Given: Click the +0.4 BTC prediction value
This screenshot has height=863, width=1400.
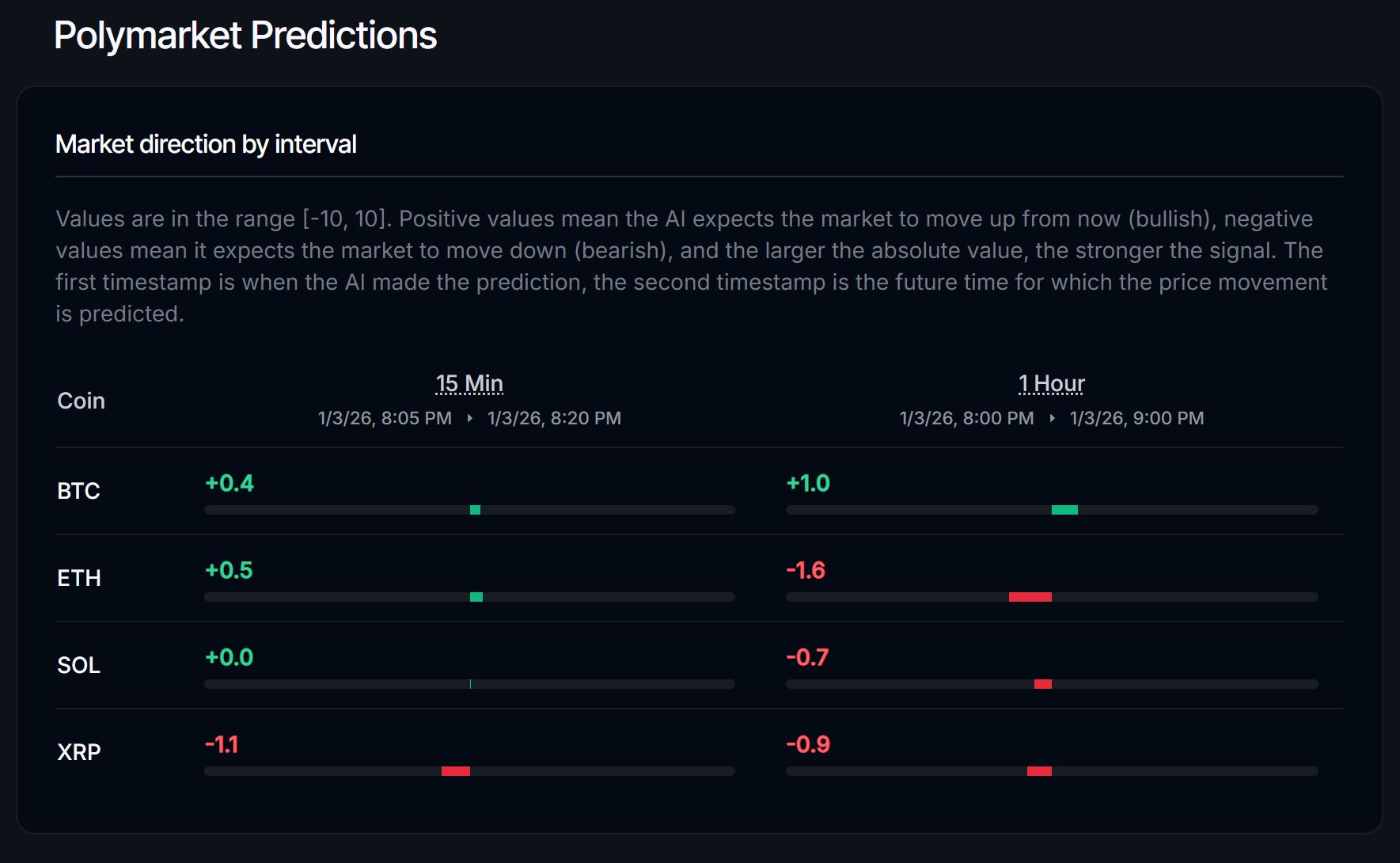Looking at the screenshot, I should (x=228, y=484).
